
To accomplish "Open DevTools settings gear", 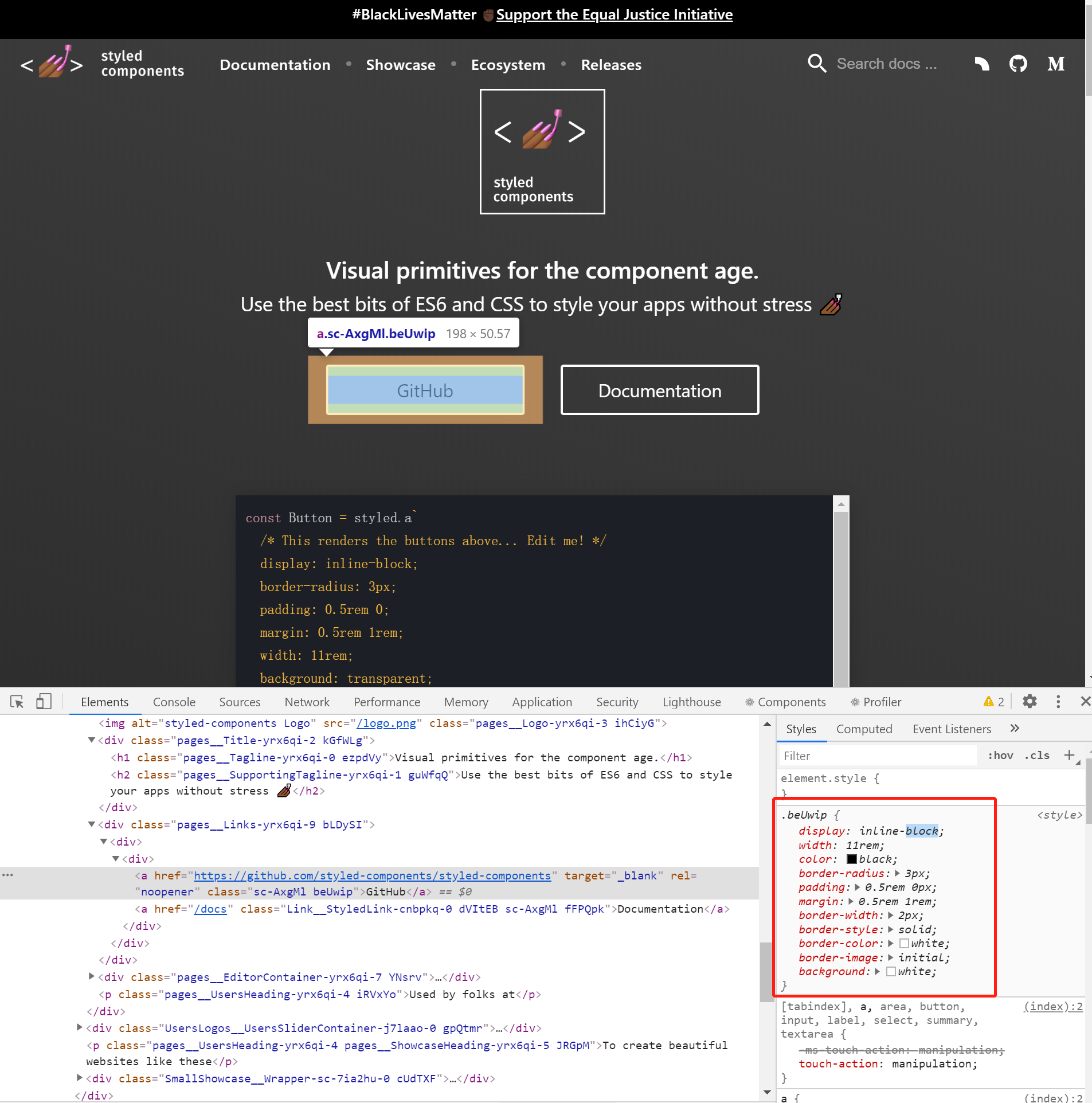I will [x=1030, y=701].
